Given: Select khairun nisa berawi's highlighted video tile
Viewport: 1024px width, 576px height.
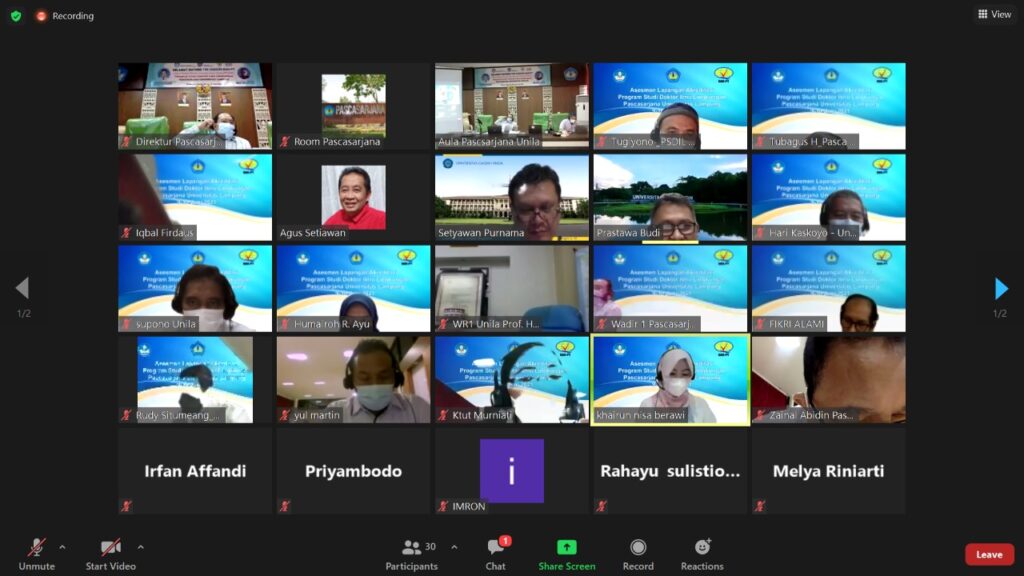Looking at the screenshot, I should 670,379.
